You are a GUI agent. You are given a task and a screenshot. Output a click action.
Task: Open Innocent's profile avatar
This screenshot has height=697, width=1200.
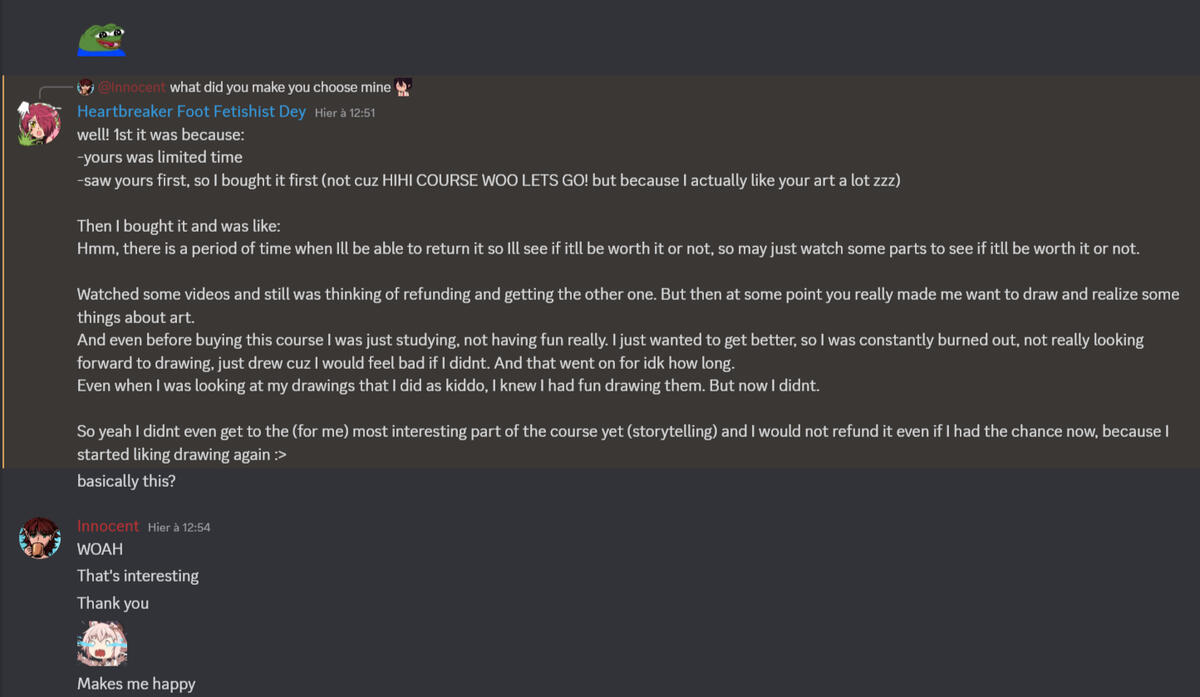40,538
